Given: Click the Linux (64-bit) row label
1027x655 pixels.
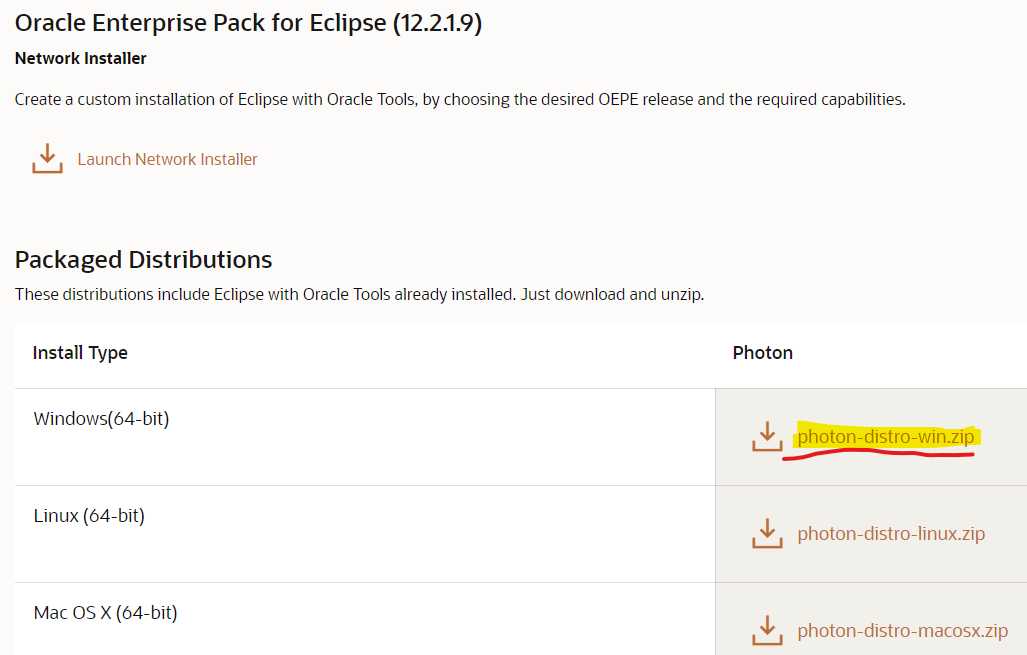Looking at the screenshot, I should click(x=89, y=515).
